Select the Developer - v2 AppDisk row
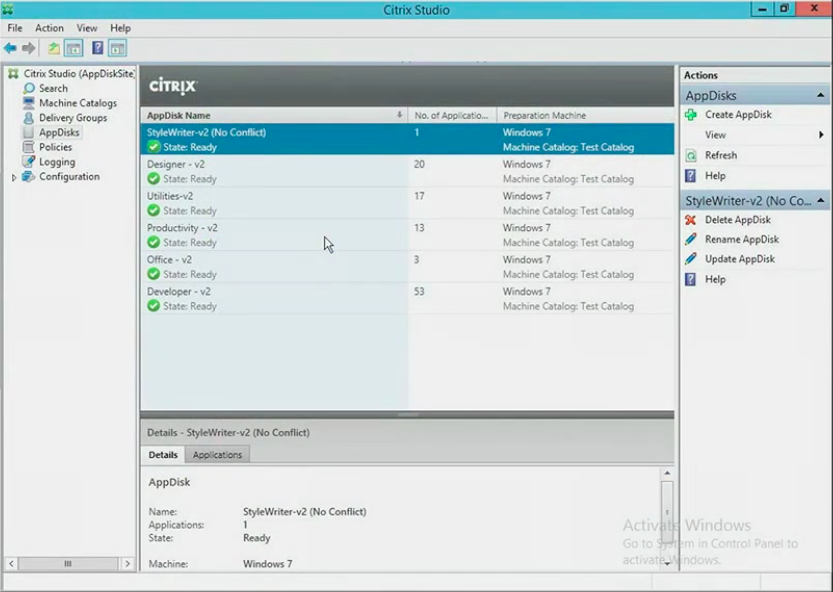The height and width of the screenshot is (592, 833). 407,299
